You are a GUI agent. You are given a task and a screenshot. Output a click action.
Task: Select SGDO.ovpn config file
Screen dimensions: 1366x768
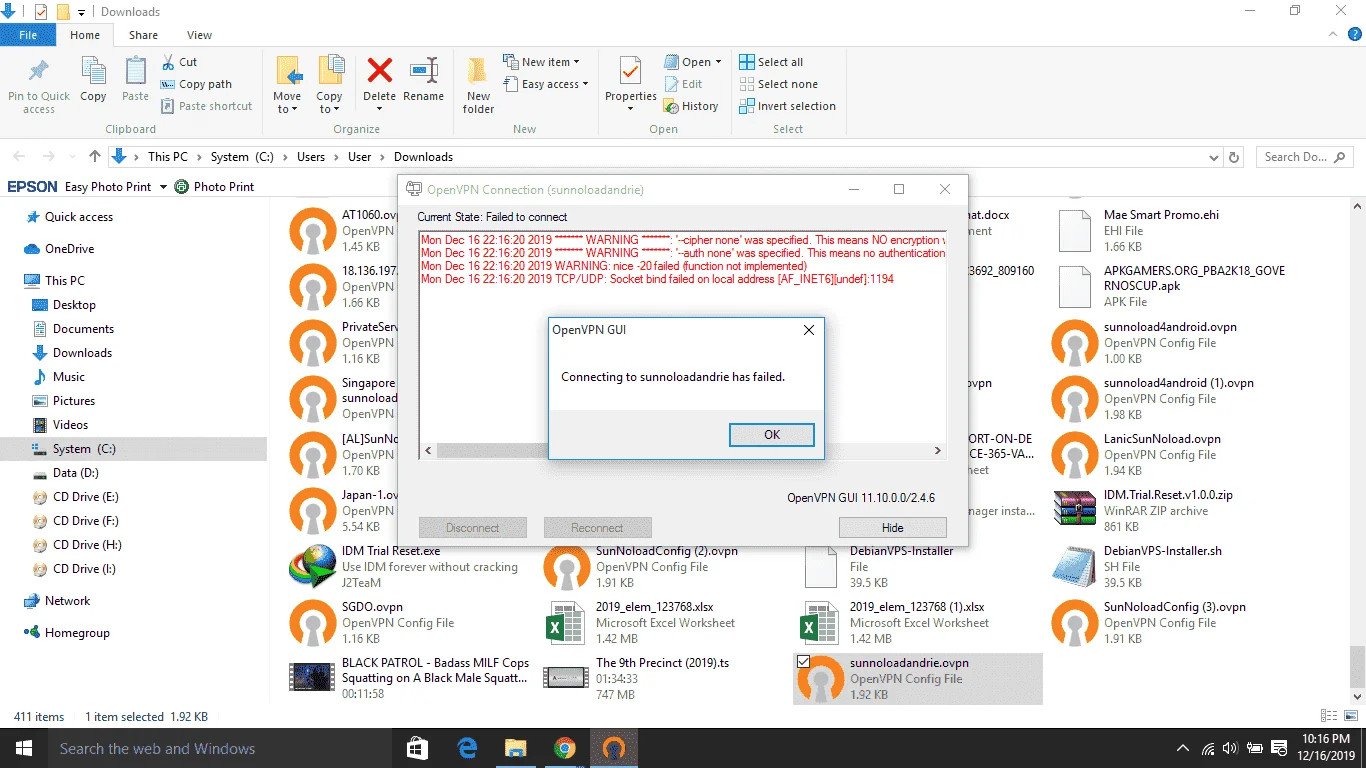[410, 623]
